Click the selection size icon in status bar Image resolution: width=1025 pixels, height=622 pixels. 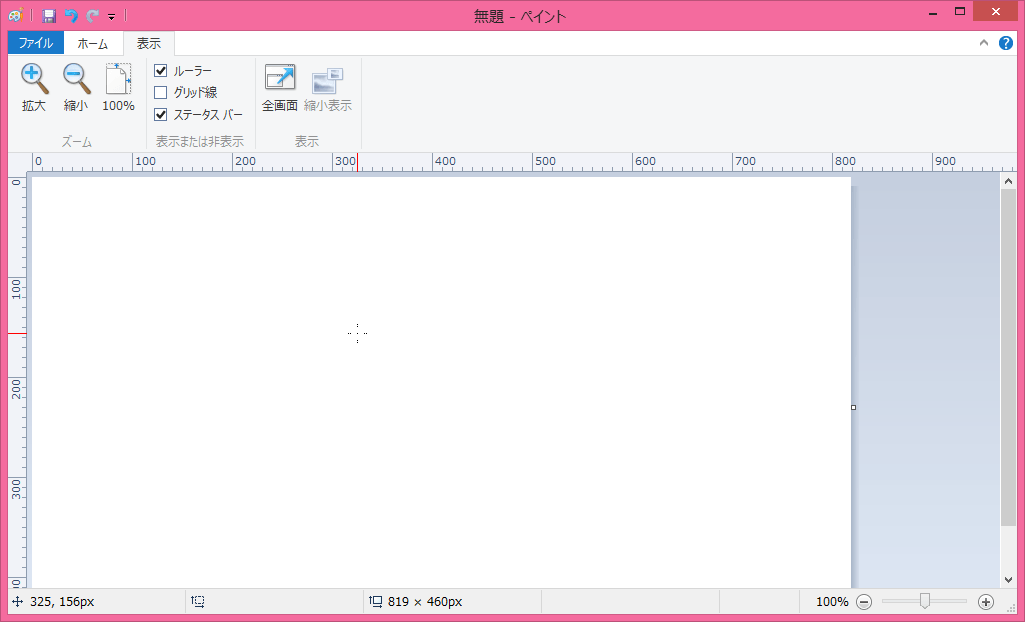[198, 601]
